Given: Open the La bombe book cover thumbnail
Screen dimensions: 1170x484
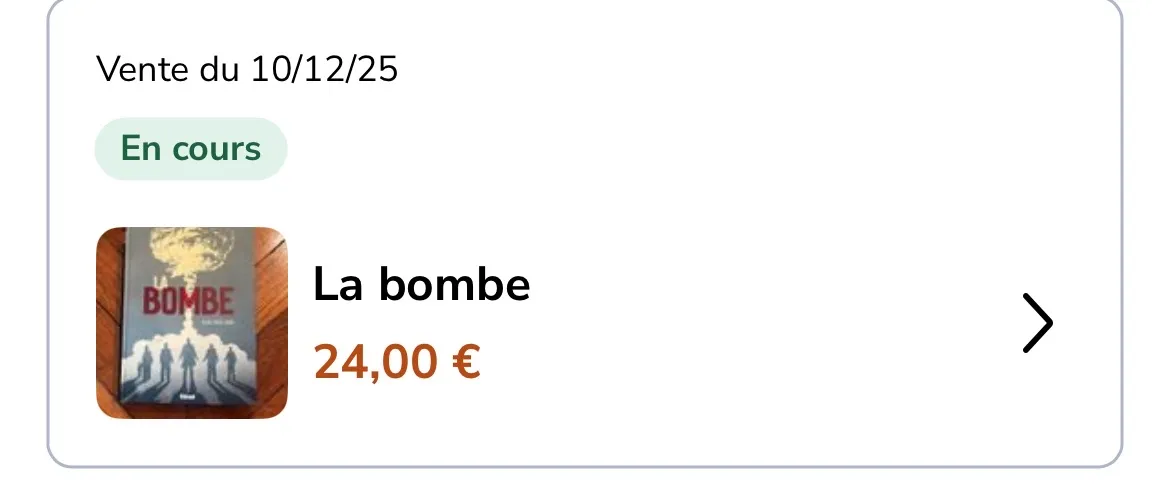Looking at the screenshot, I should point(192,322).
